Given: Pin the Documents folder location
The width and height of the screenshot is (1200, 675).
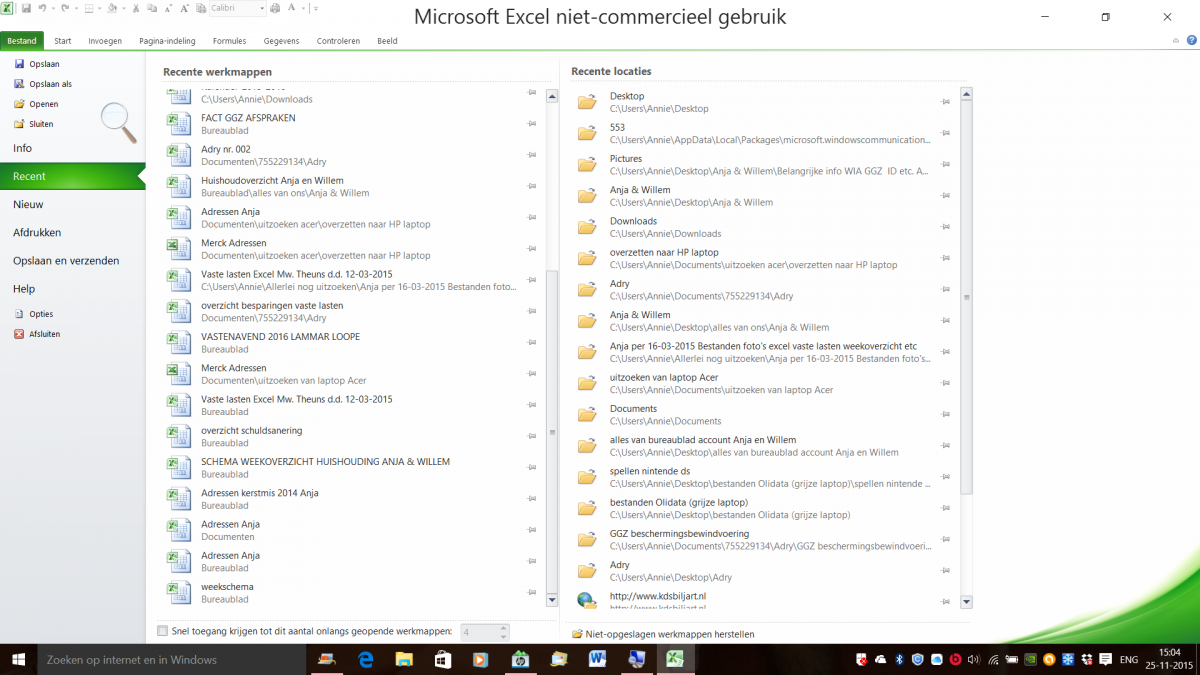Looking at the screenshot, I should [945, 414].
